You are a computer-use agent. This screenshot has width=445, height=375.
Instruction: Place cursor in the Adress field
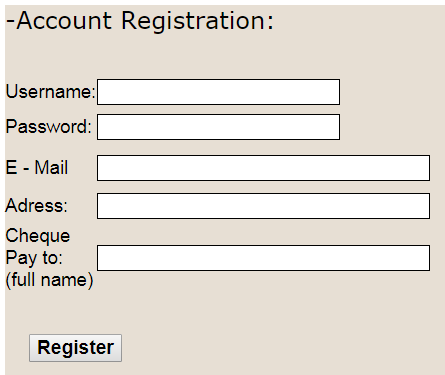pyautogui.click(x=263, y=206)
